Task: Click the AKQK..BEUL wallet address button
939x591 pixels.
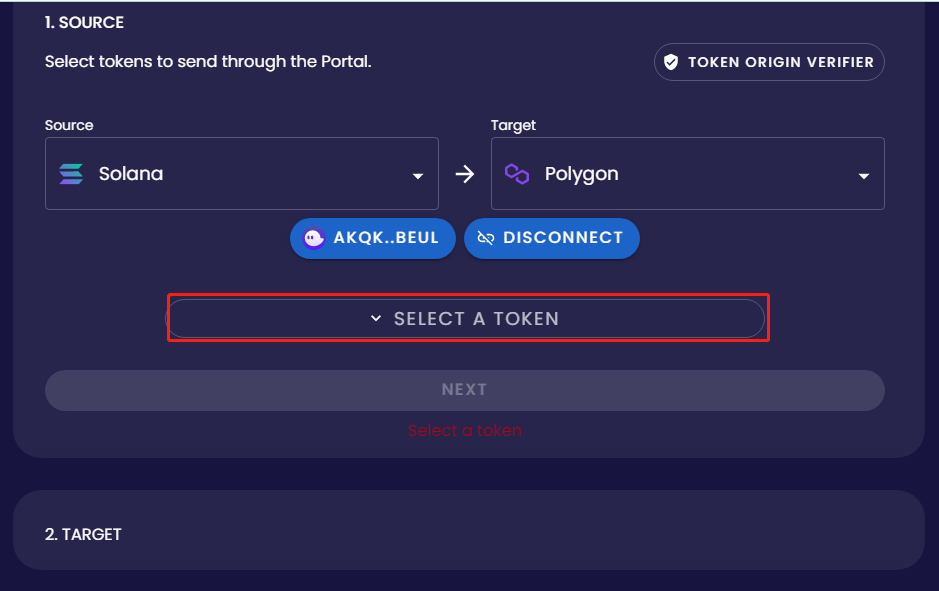Action: (372, 238)
